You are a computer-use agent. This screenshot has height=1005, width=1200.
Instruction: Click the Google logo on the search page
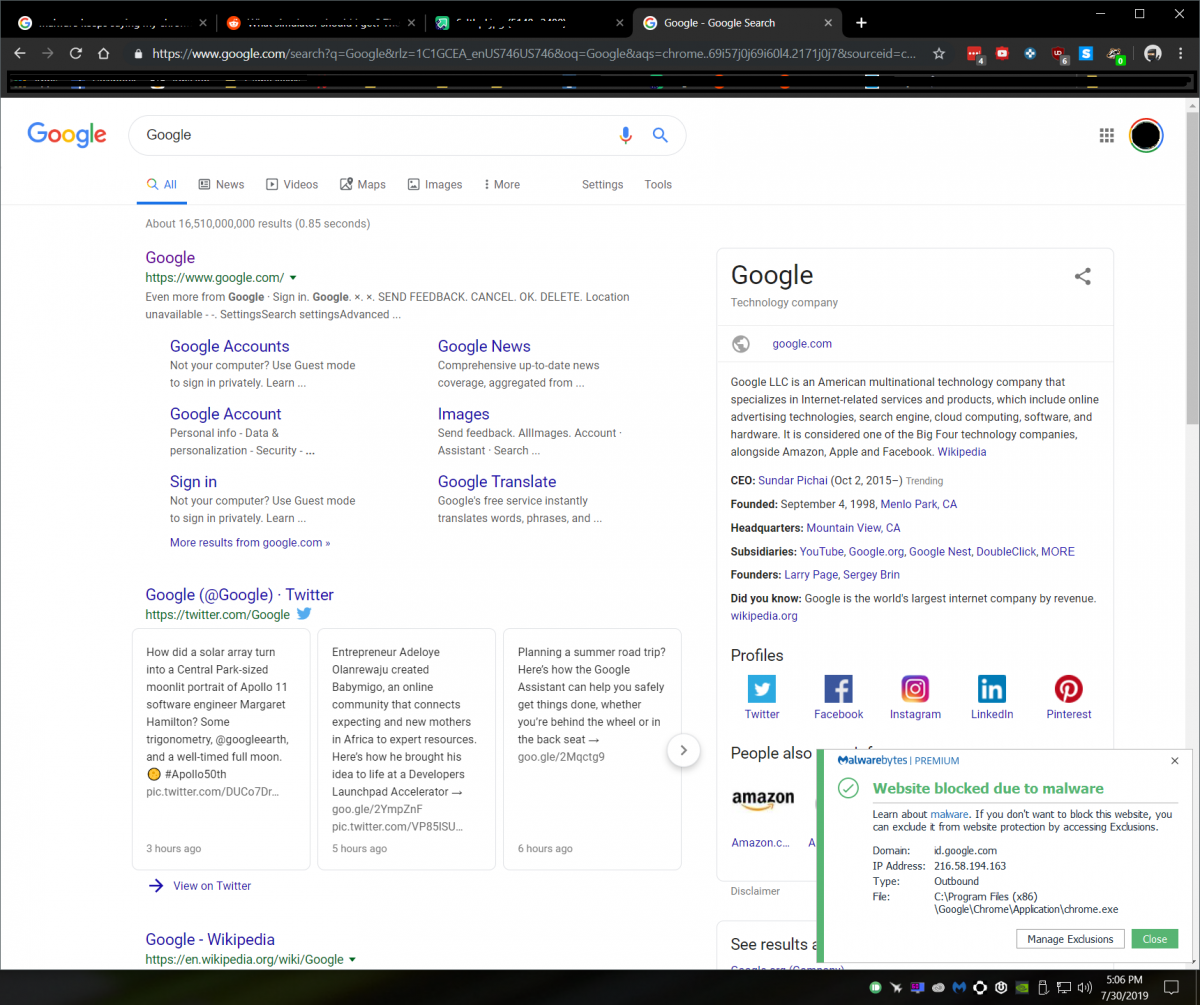[x=67, y=135]
